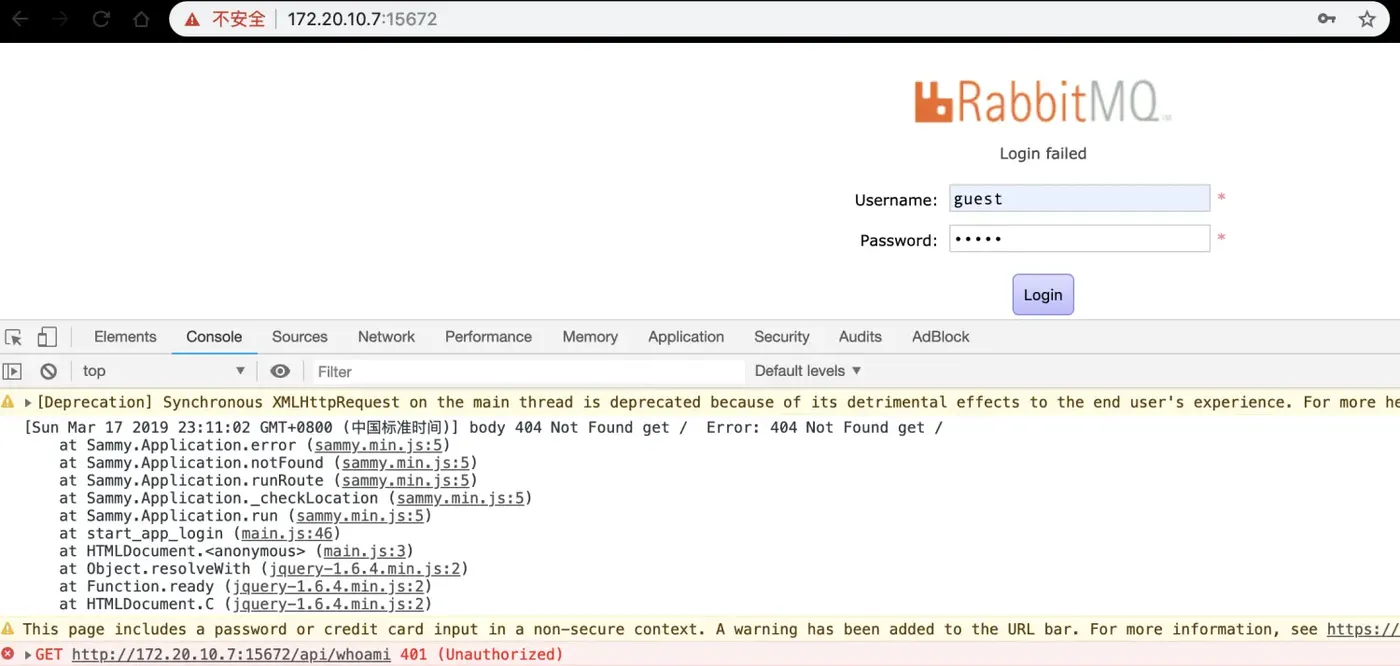Viewport: 1400px width, 666px height.
Task: Open sammy.min.js:5 link in runRoute line
Action: [404, 480]
